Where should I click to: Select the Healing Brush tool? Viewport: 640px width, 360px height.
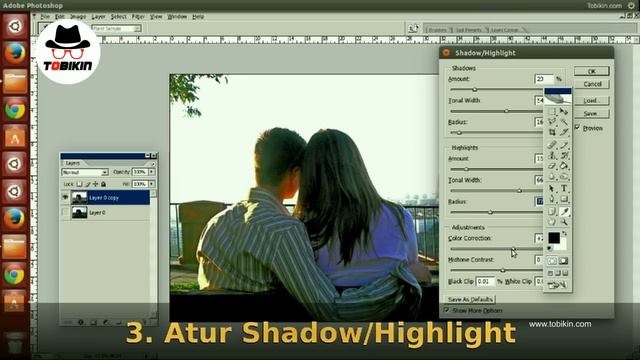(552, 144)
